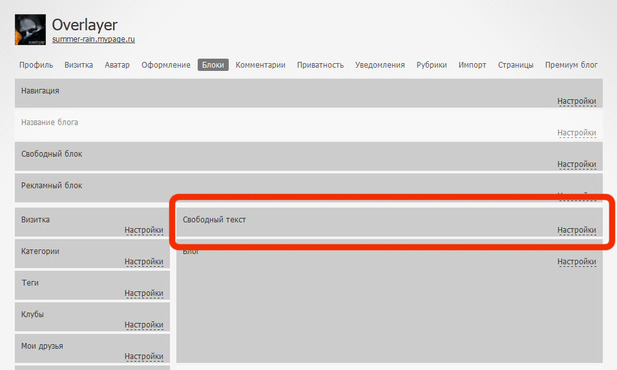Go to the Аватар tab
The height and width of the screenshot is (370, 617).
(117, 65)
